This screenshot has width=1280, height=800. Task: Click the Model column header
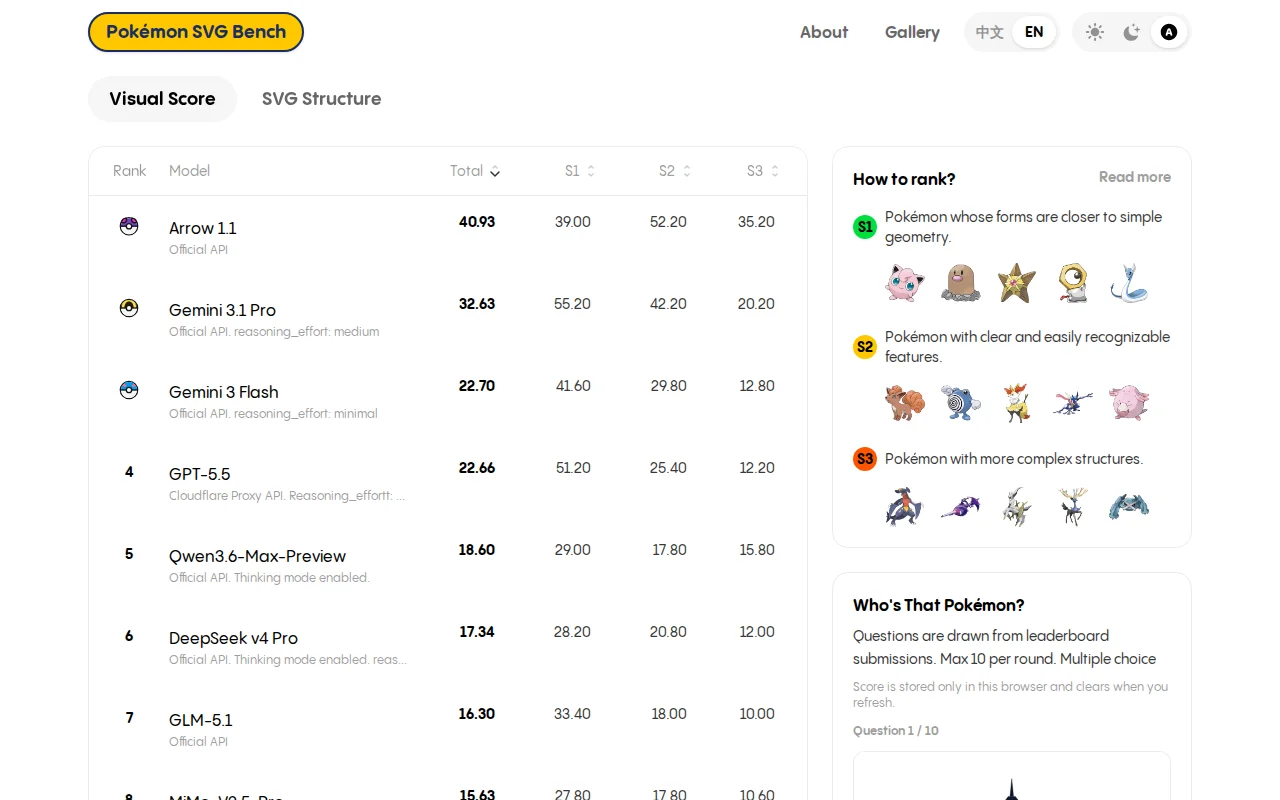189,171
